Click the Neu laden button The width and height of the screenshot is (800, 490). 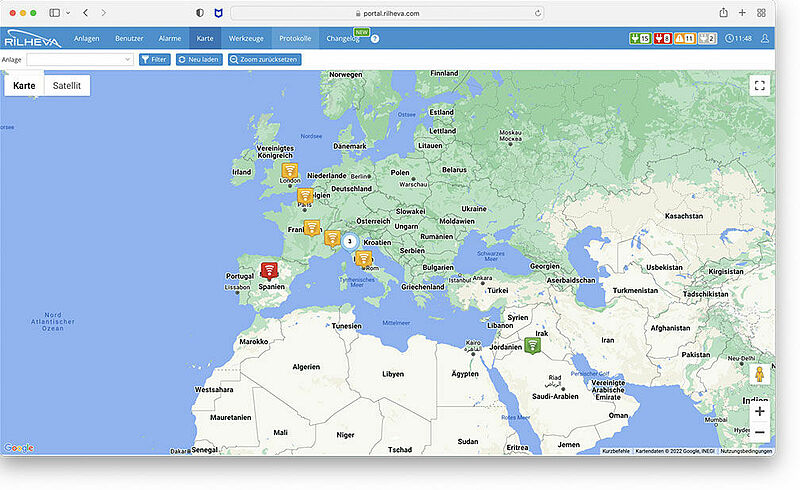tap(198, 60)
